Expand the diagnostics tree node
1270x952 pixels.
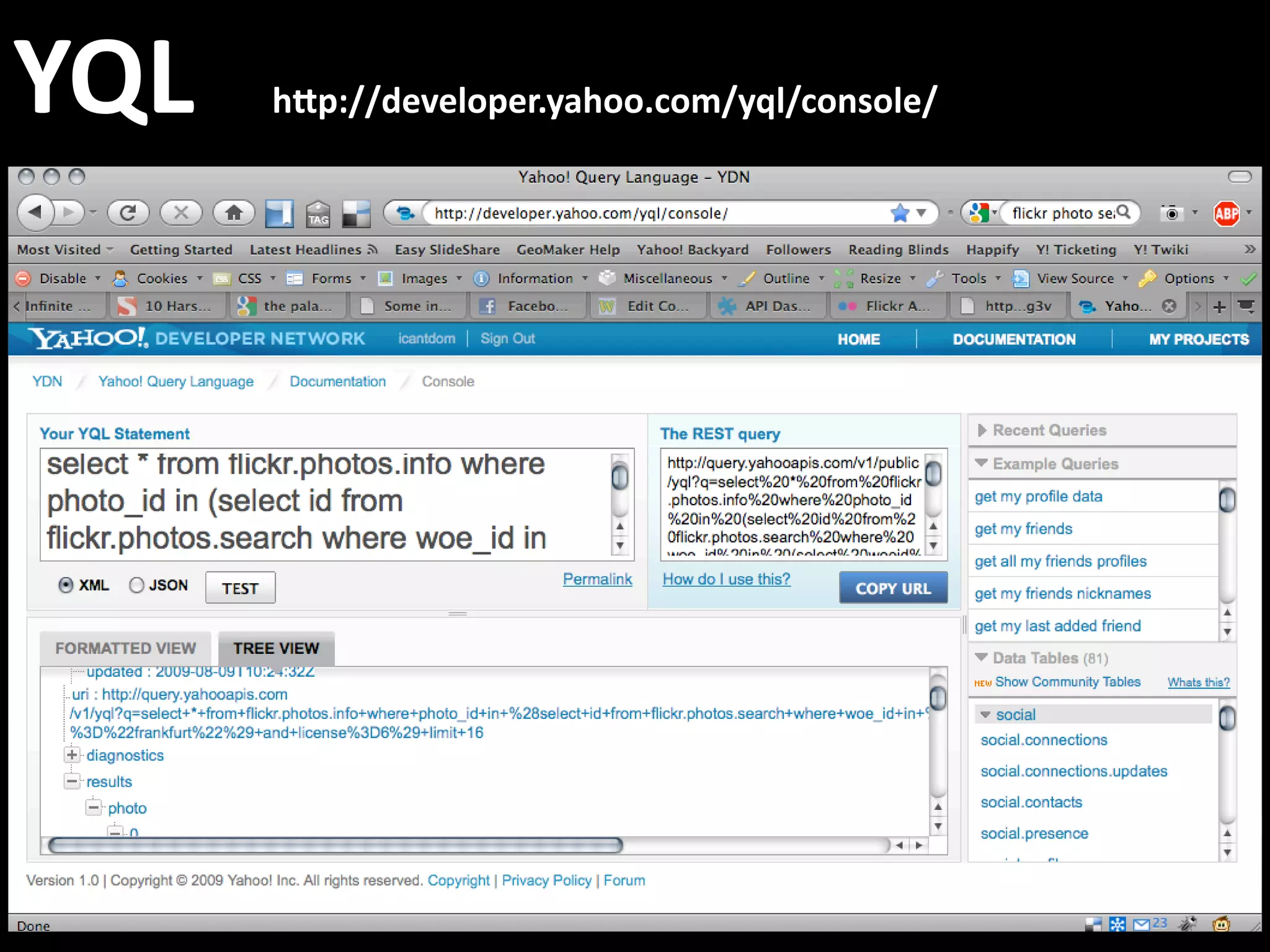click(72, 755)
